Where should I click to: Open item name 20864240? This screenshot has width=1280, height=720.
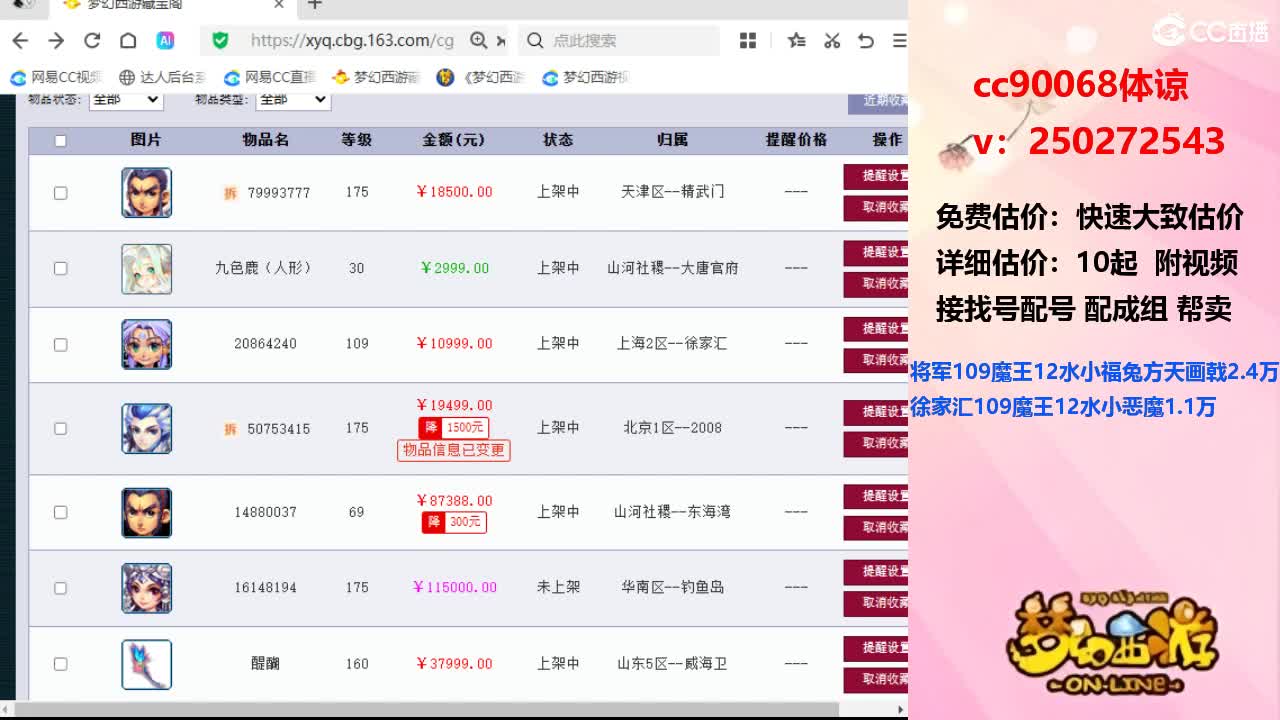click(266, 344)
